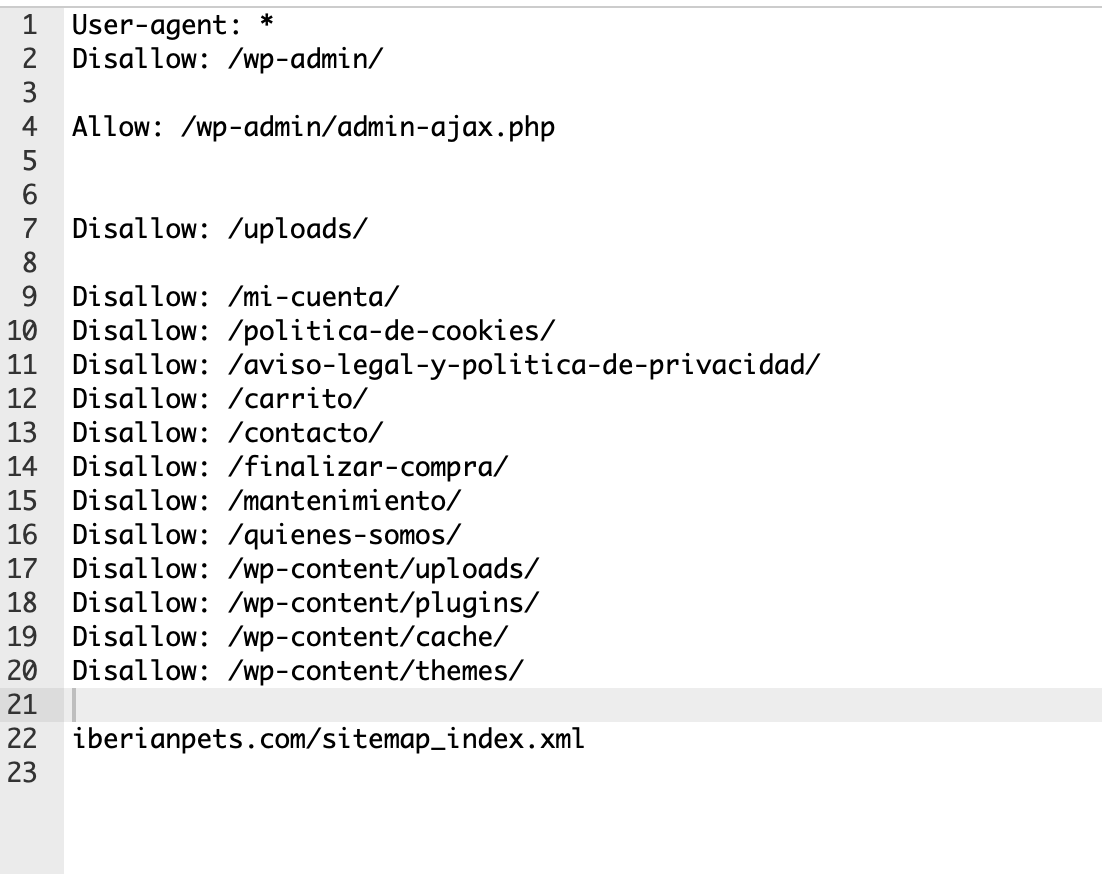Click /aviso-legal-y-politica-de-privacidad/ path

click(524, 365)
